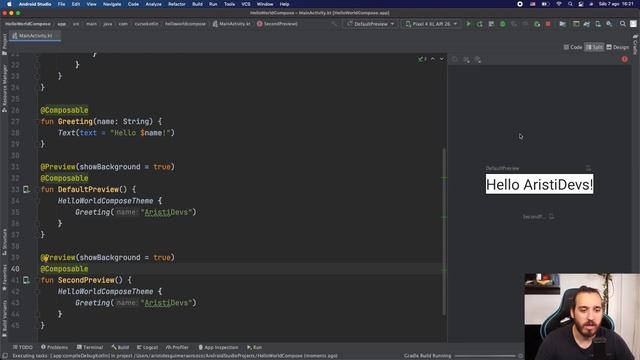The image size is (640, 360).
Task: Open the AVD Manager device icon
Action: (598, 24)
